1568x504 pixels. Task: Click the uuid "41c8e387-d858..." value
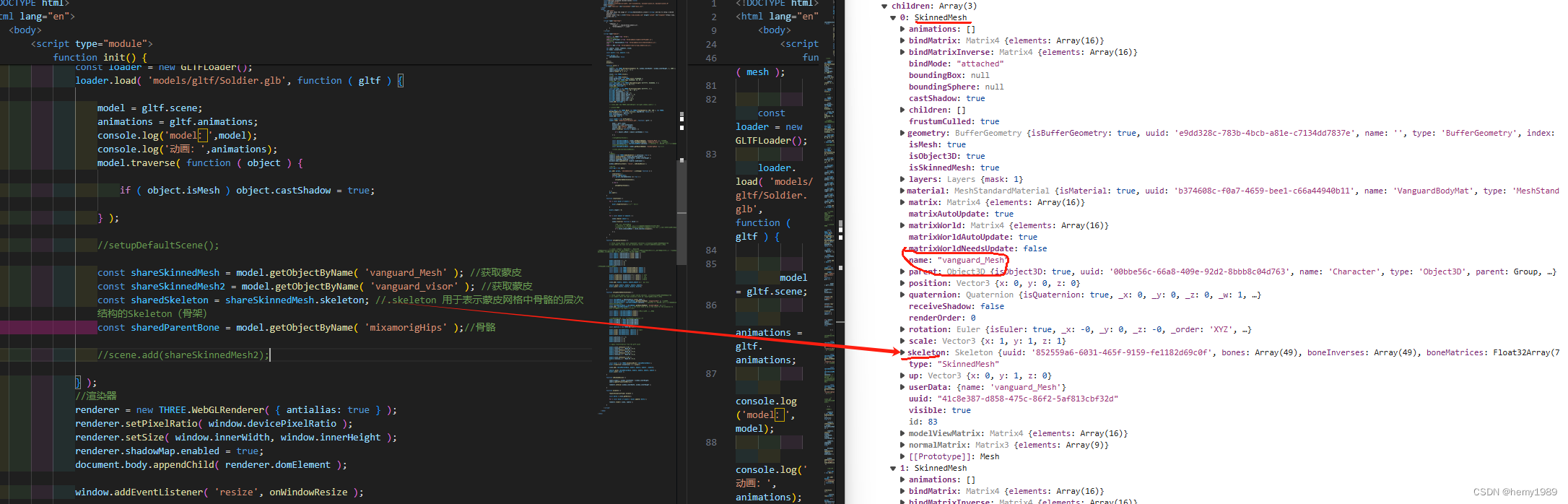1028,399
